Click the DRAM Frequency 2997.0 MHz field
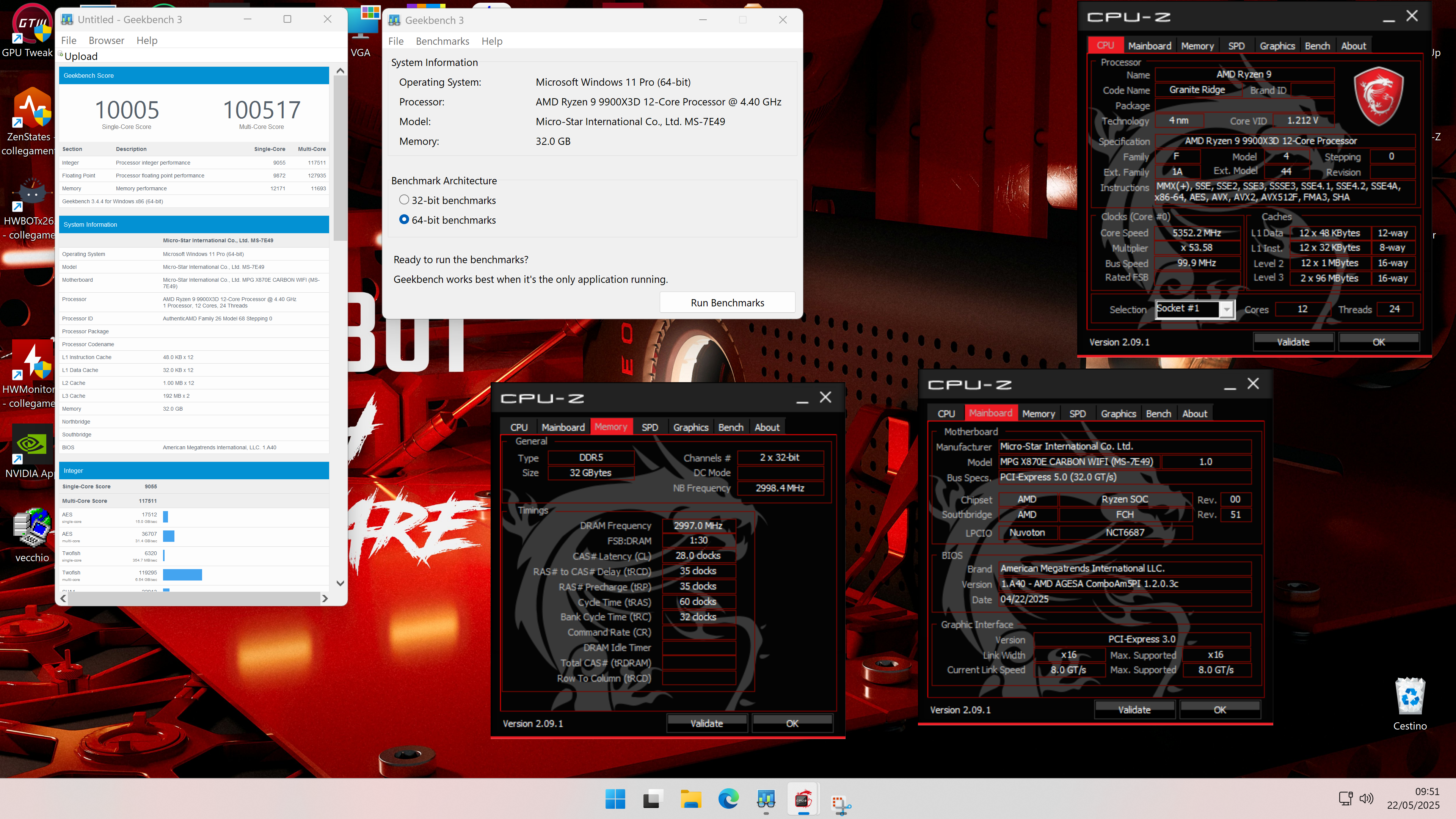 coord(698,525)
